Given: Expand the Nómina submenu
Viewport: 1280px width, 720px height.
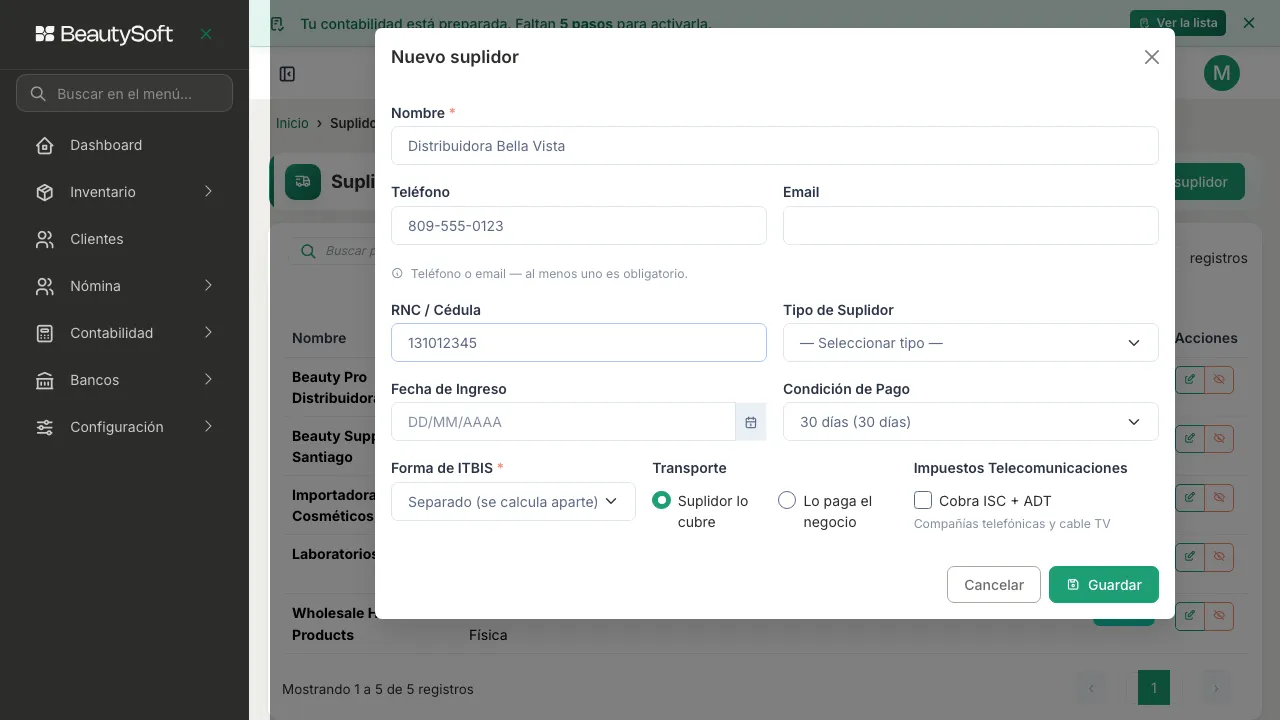Looking at the screenshot, I should point(208,285).
